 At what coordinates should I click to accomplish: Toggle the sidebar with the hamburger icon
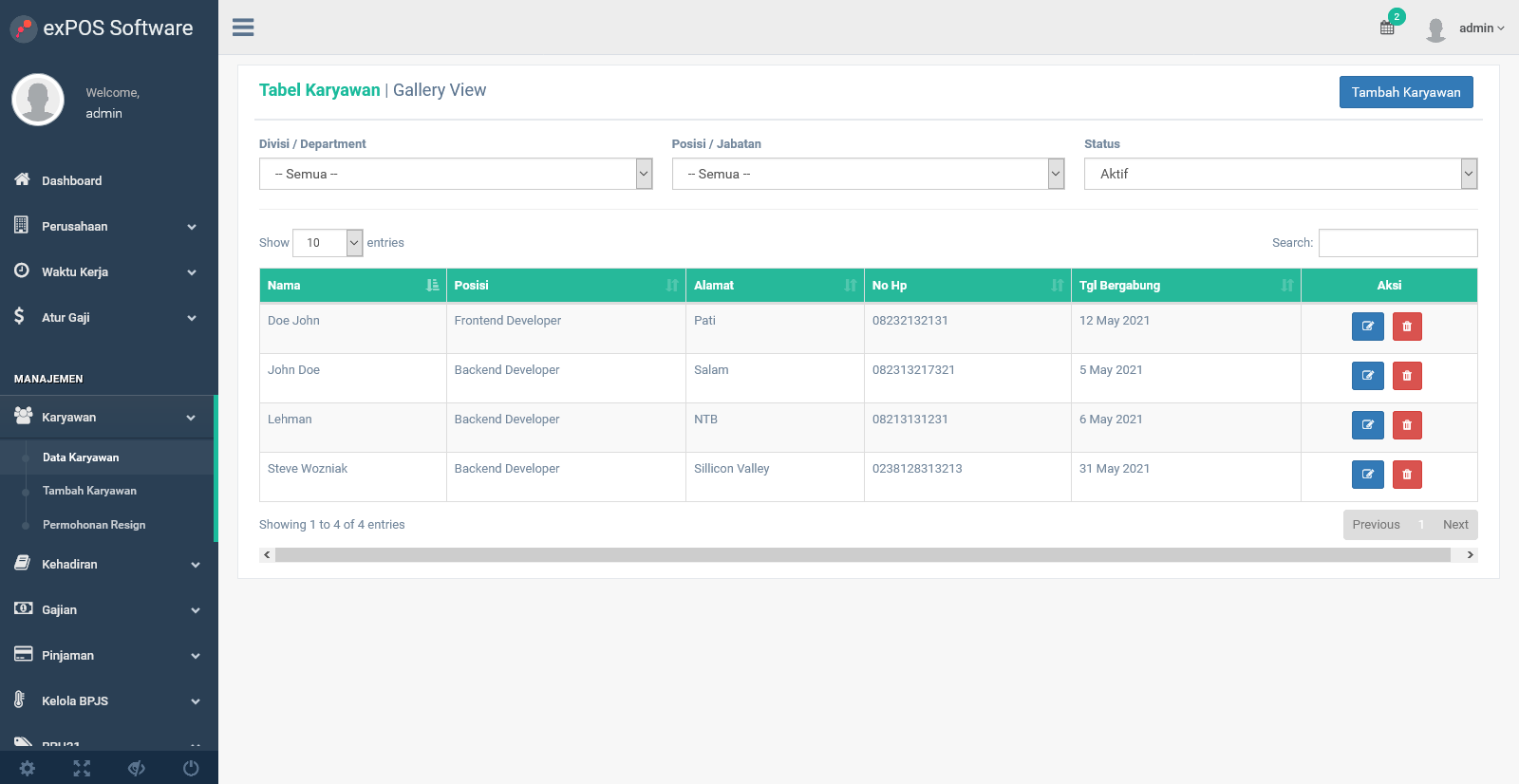pyautogui.click(x=243, y=28)
